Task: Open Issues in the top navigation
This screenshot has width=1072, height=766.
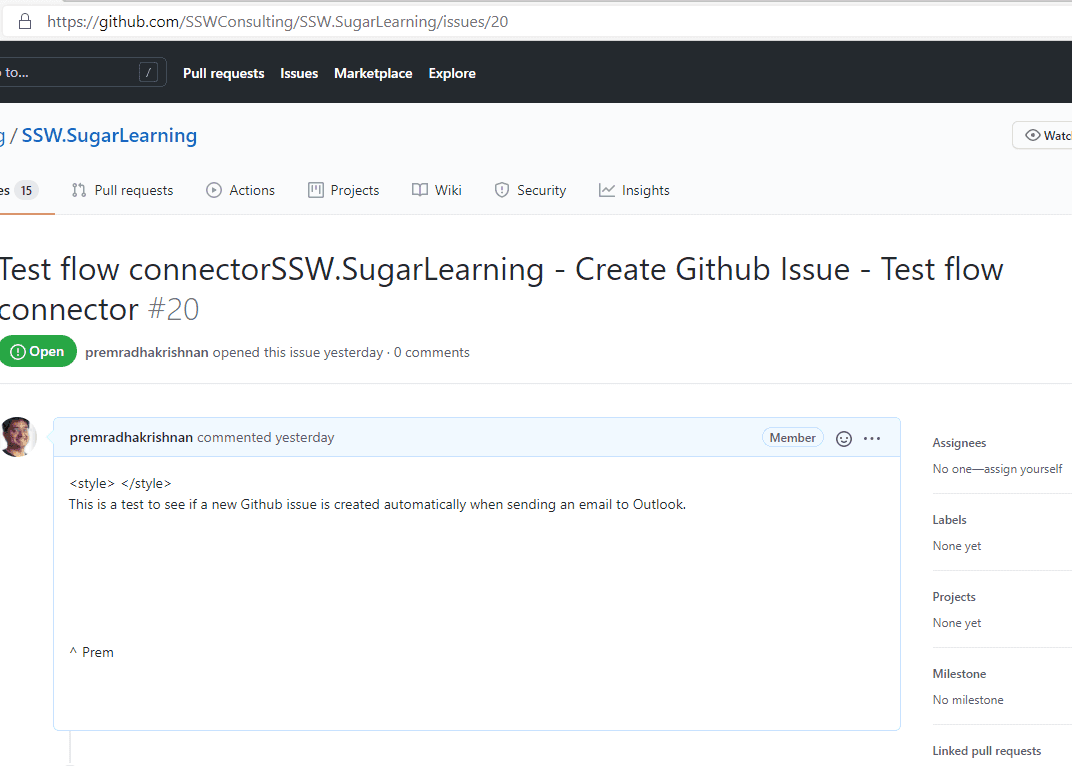Action: (299, 73)
